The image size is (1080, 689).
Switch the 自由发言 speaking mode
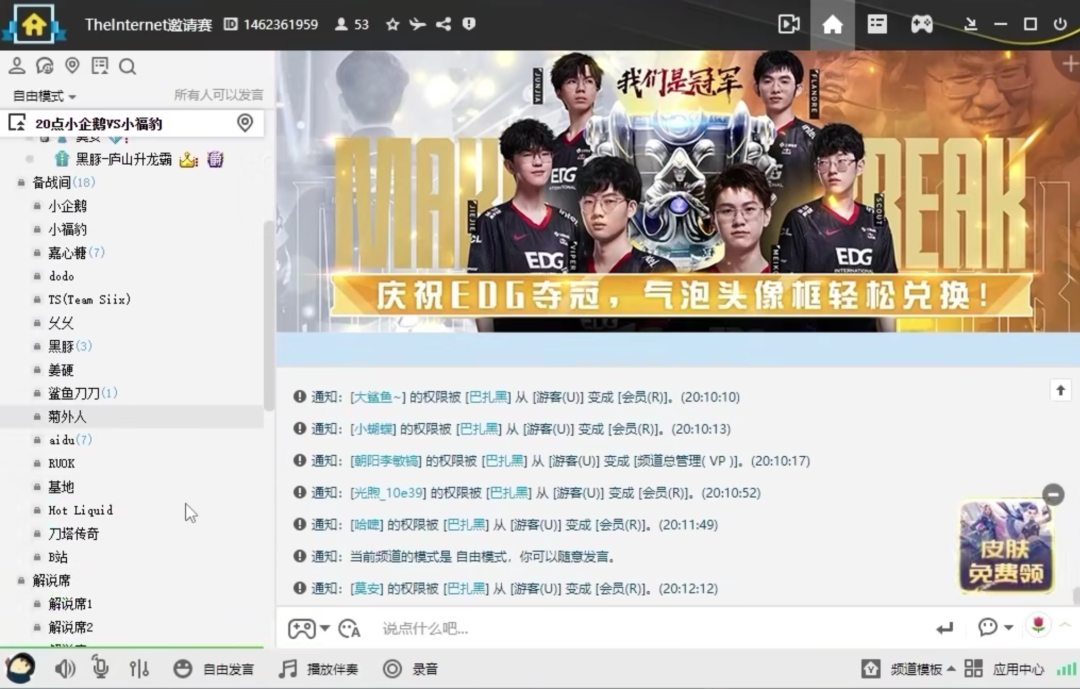point(214,669)
